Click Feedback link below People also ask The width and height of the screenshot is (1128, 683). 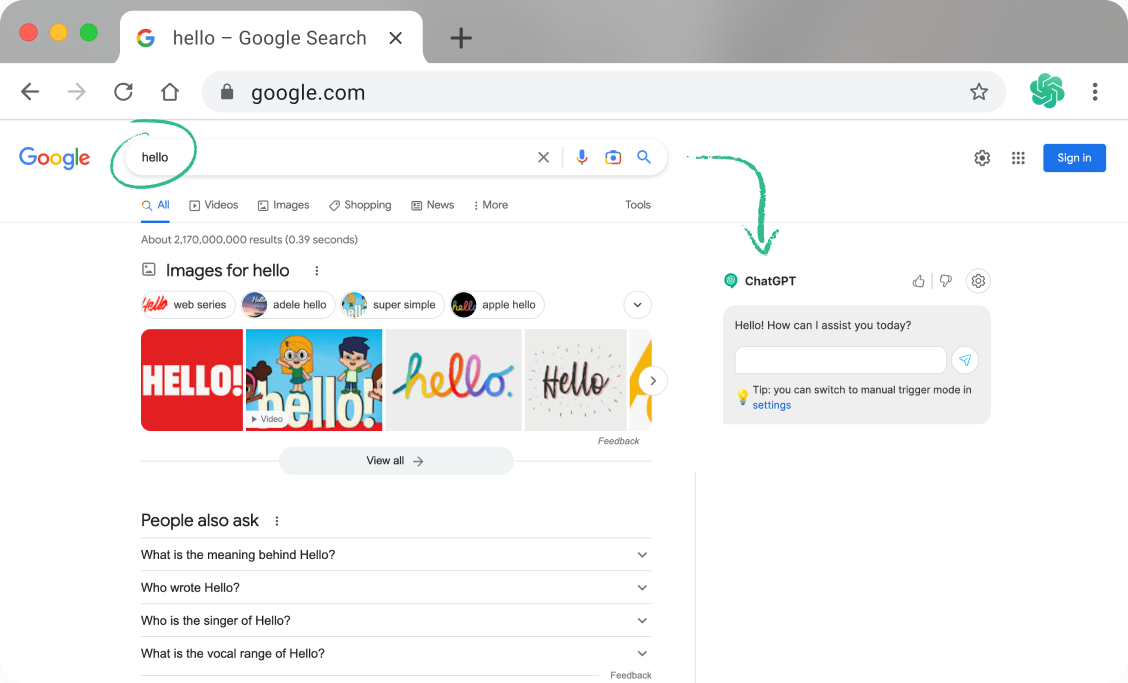pos(630,675)
